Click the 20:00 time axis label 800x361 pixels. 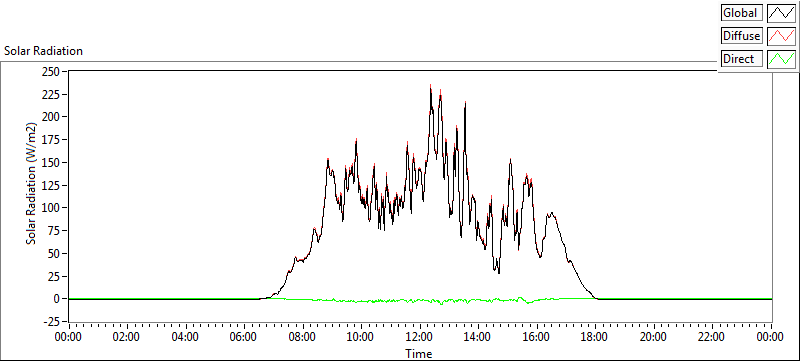point(654,337)
